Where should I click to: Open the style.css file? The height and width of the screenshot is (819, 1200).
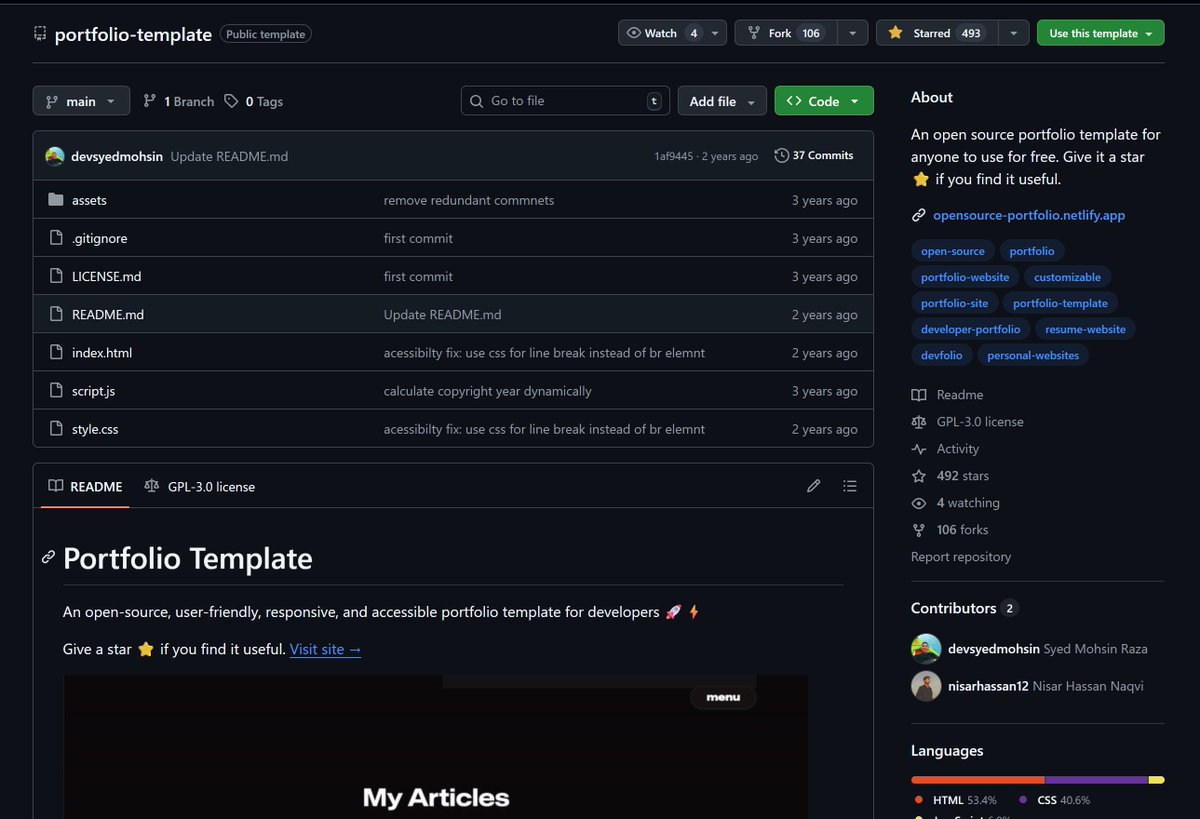[x=95, y=429]
